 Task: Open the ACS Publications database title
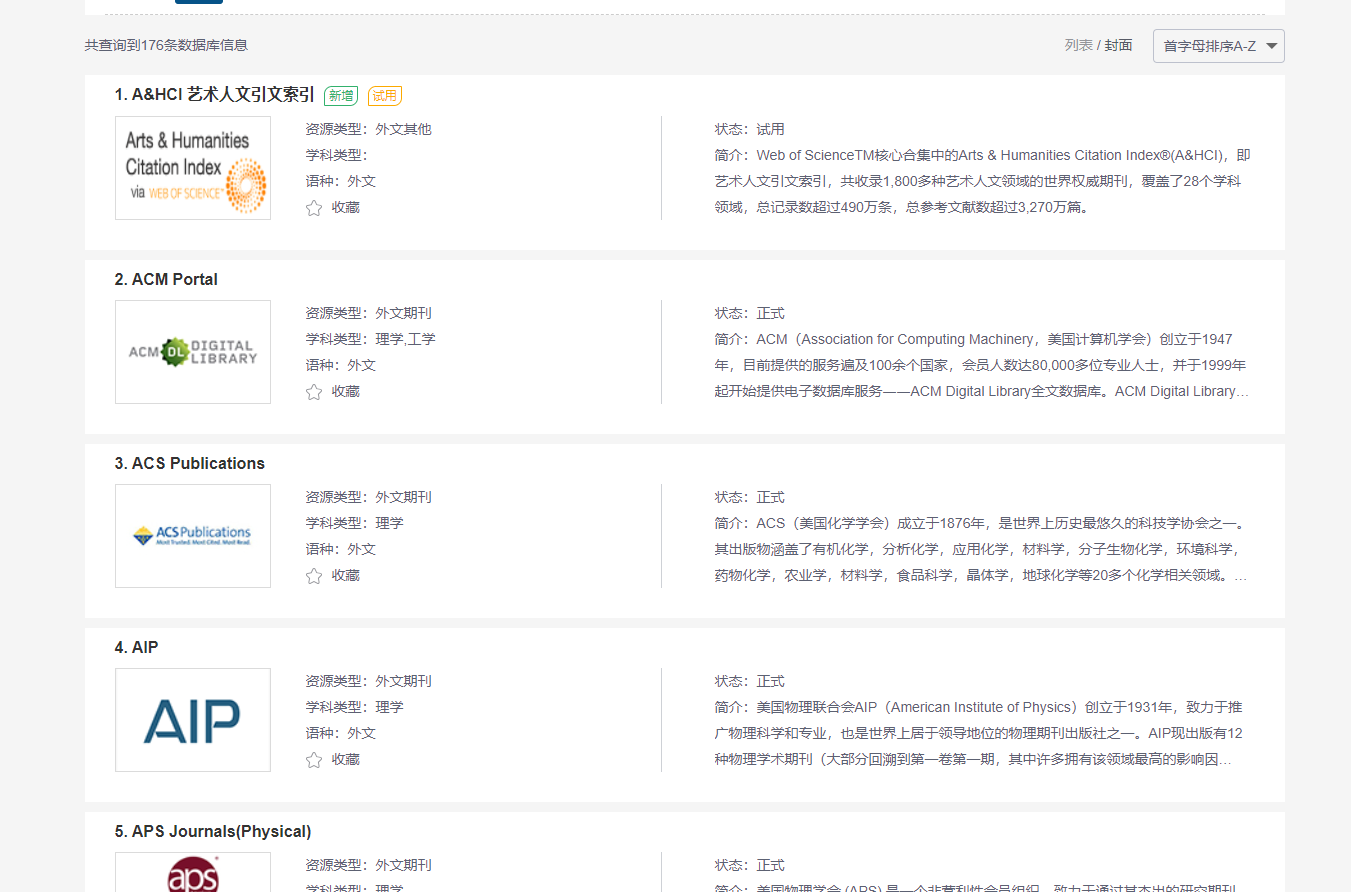pyautogui.click(x=190, y=463)
